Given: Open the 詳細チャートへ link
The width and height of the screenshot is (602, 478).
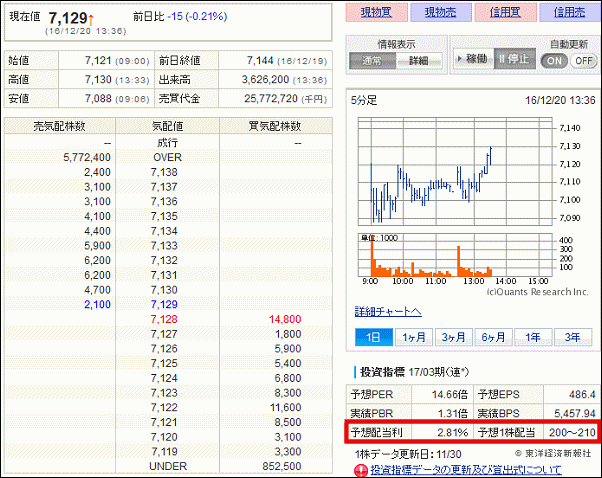Looking at the screenshot, I should 386,311.
